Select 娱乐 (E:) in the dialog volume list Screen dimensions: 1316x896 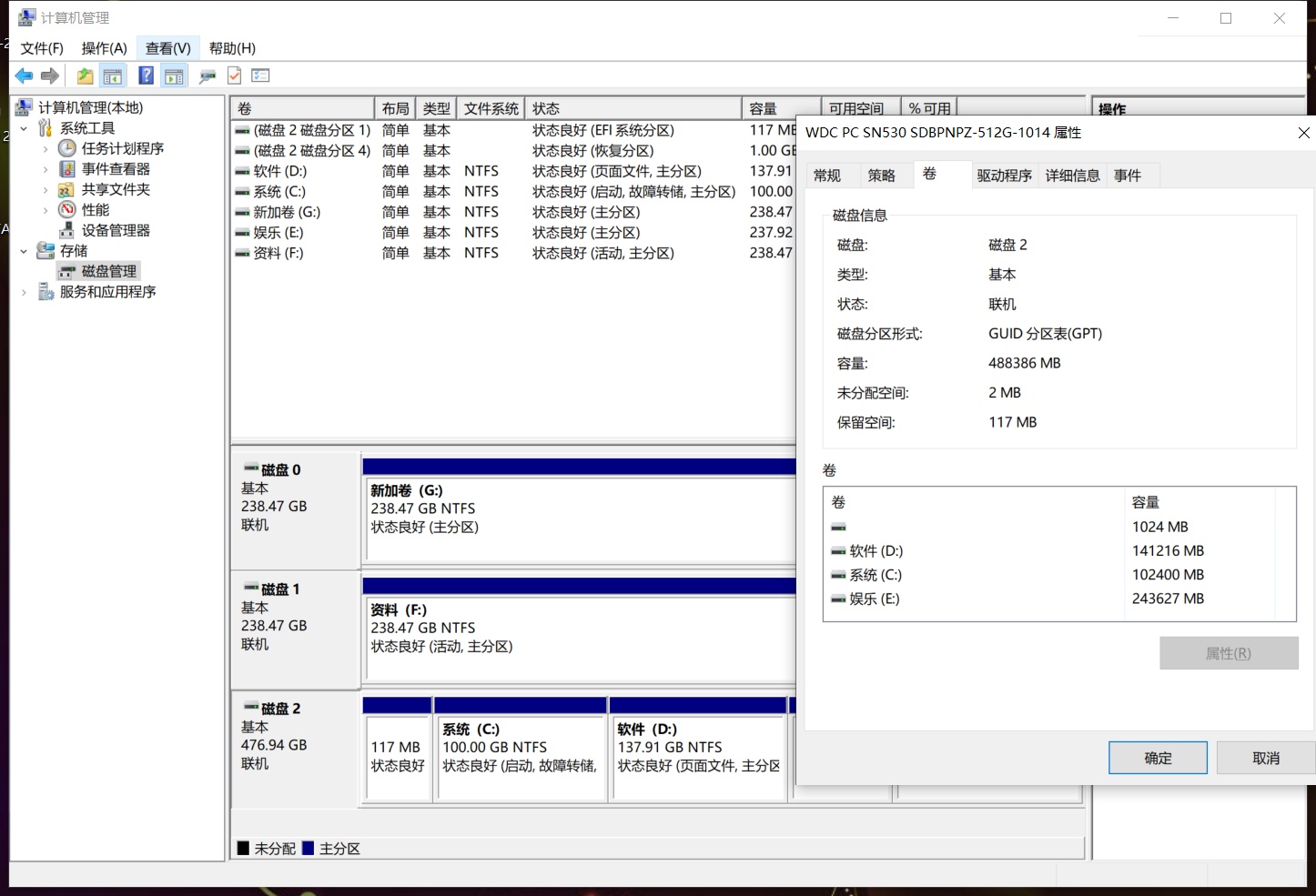click(x=874, y=599)
